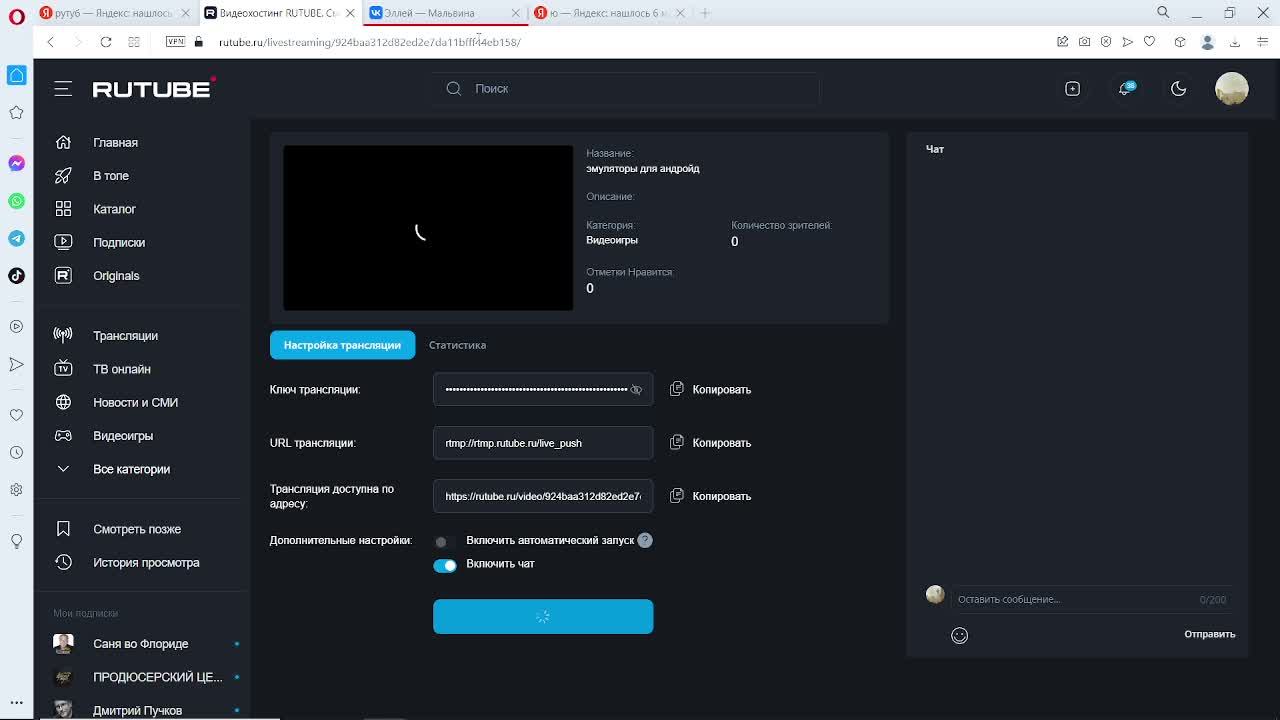Copy the stream key
Screen dimensions: 1280x720
[x=710, y=389]
